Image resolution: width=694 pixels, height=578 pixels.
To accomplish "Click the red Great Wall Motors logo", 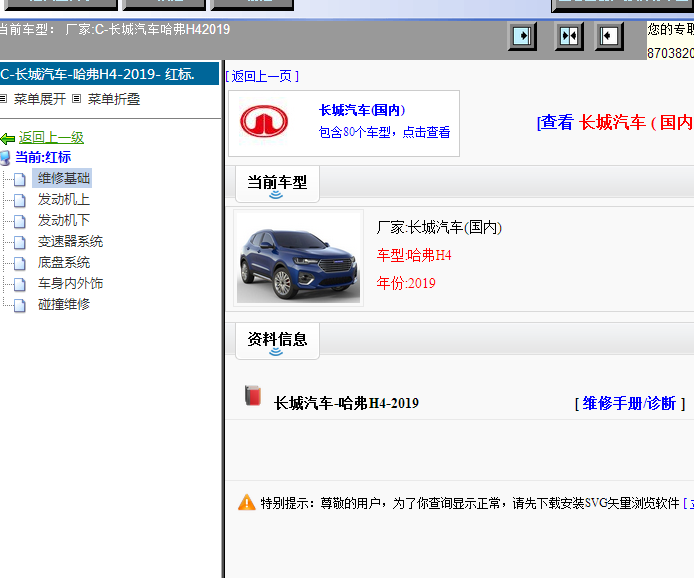I will pos(264,121).
